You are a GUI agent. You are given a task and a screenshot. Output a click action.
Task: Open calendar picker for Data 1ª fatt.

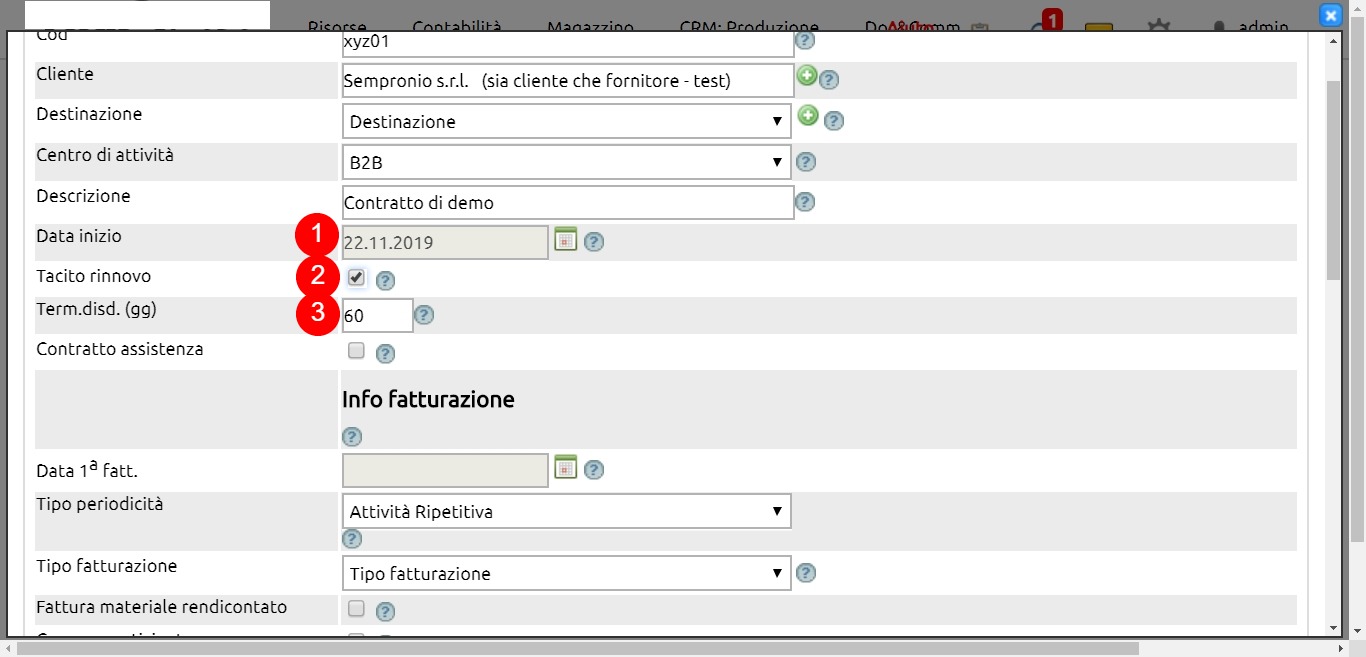tap(566, 467)
